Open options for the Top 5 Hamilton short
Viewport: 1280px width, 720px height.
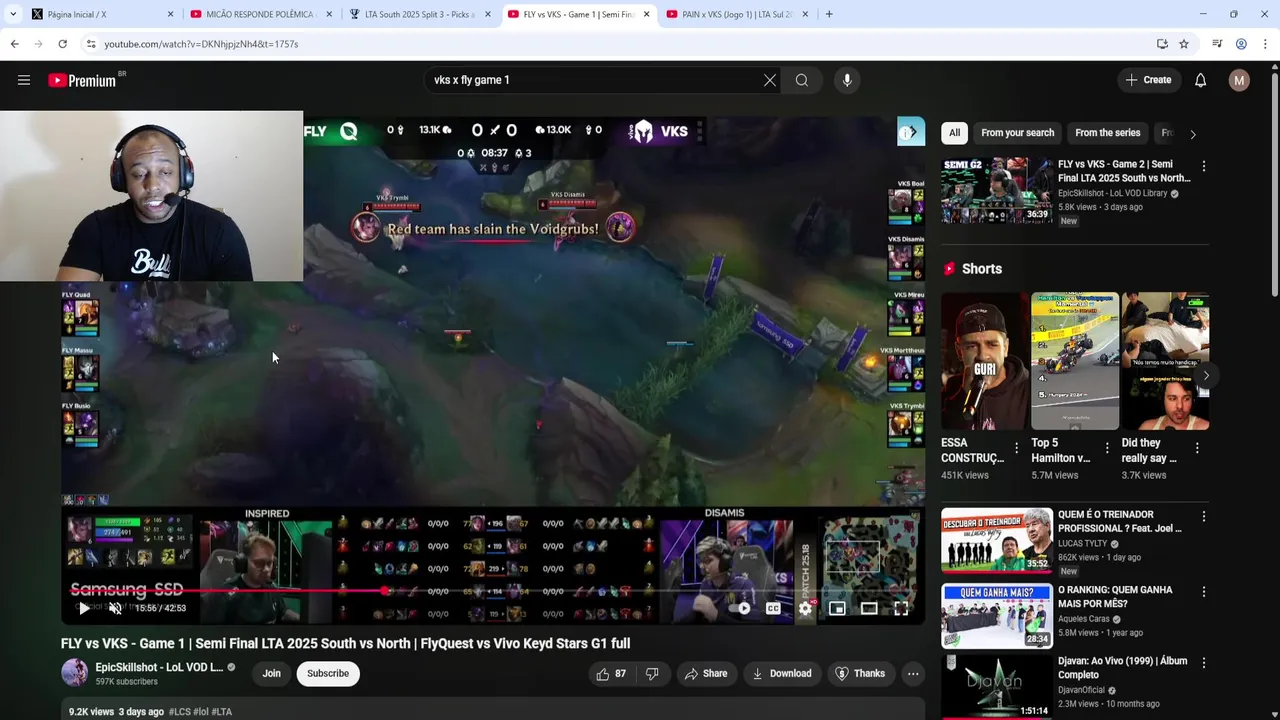click(x=1106, y=448)
